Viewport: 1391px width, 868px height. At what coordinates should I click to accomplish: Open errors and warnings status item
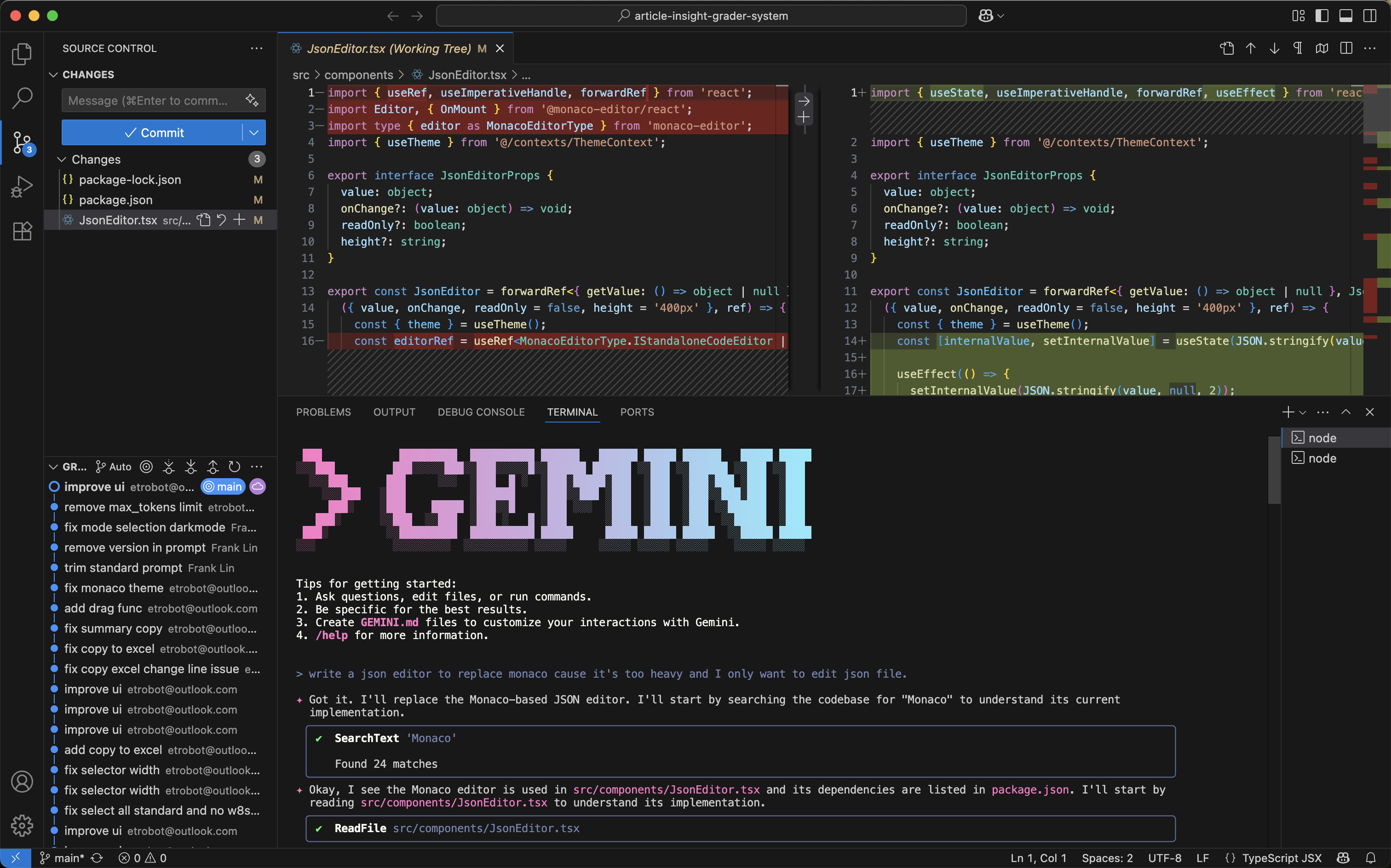143,858
